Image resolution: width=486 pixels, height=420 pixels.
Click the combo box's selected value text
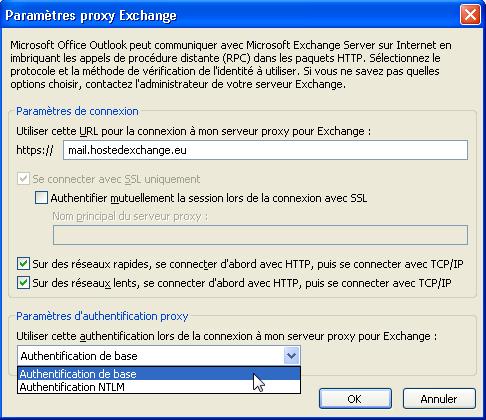pos(79,356)
